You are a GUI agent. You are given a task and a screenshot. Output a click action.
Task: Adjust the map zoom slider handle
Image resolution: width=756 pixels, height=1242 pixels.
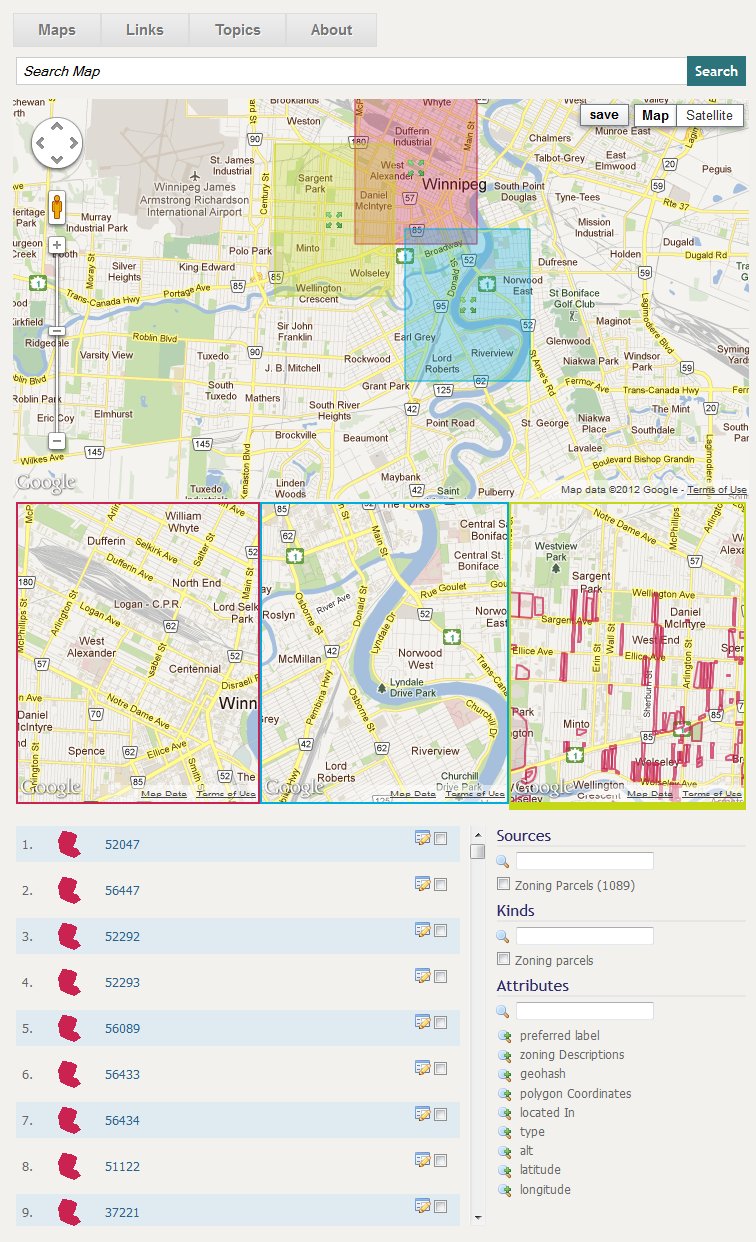pyautogui.click(x=57, y=331)
